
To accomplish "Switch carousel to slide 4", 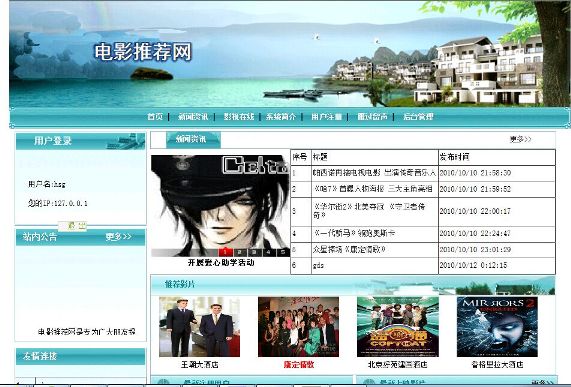I will (268, 252).
